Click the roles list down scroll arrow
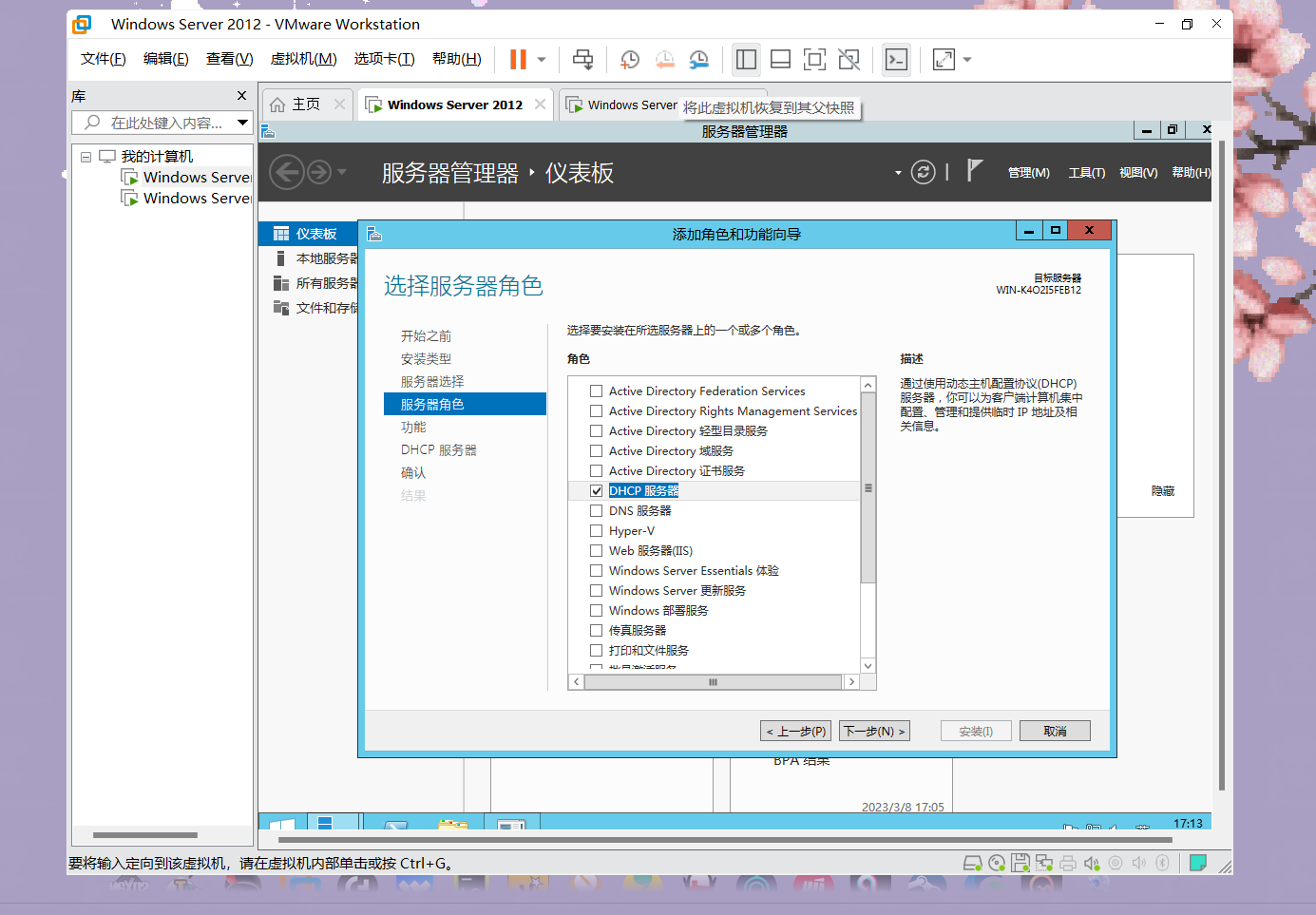The image size is (1316, 915). click(868, 666)
